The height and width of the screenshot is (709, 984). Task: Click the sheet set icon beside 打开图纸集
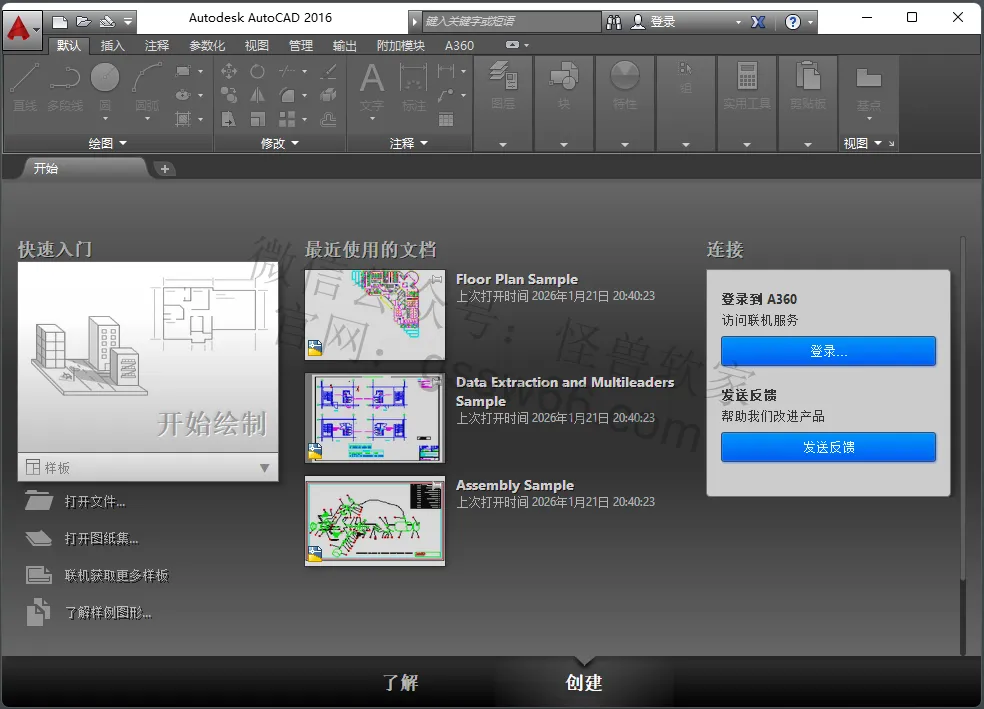(39, 538)
